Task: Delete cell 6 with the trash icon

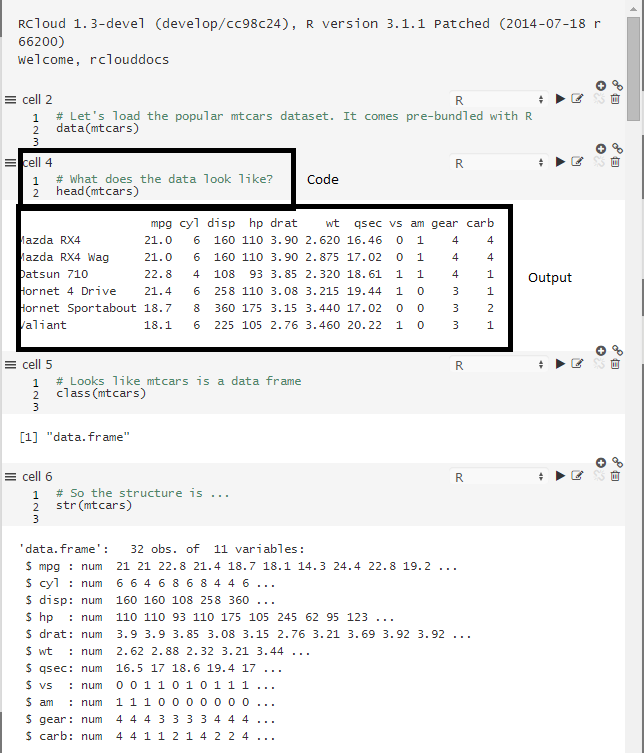Action: 615,476
